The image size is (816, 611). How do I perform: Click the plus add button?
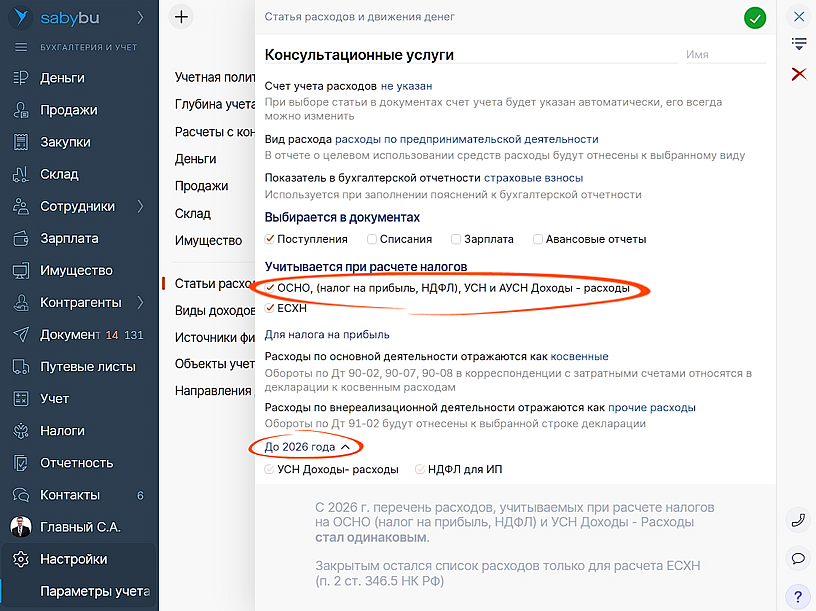point(181,16)
